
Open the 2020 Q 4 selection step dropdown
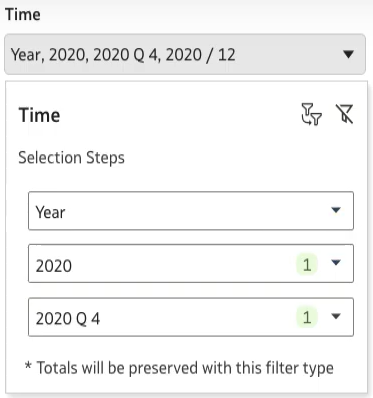tap(191, 317)
